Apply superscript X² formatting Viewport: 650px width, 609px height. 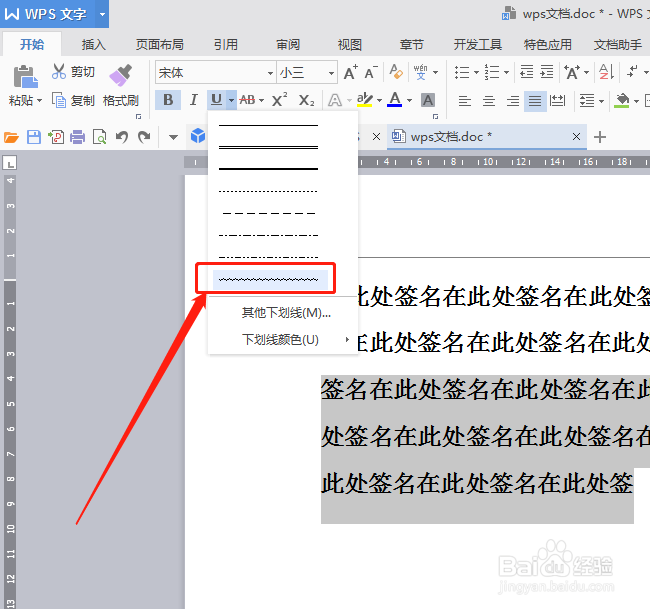pos(279,100)
